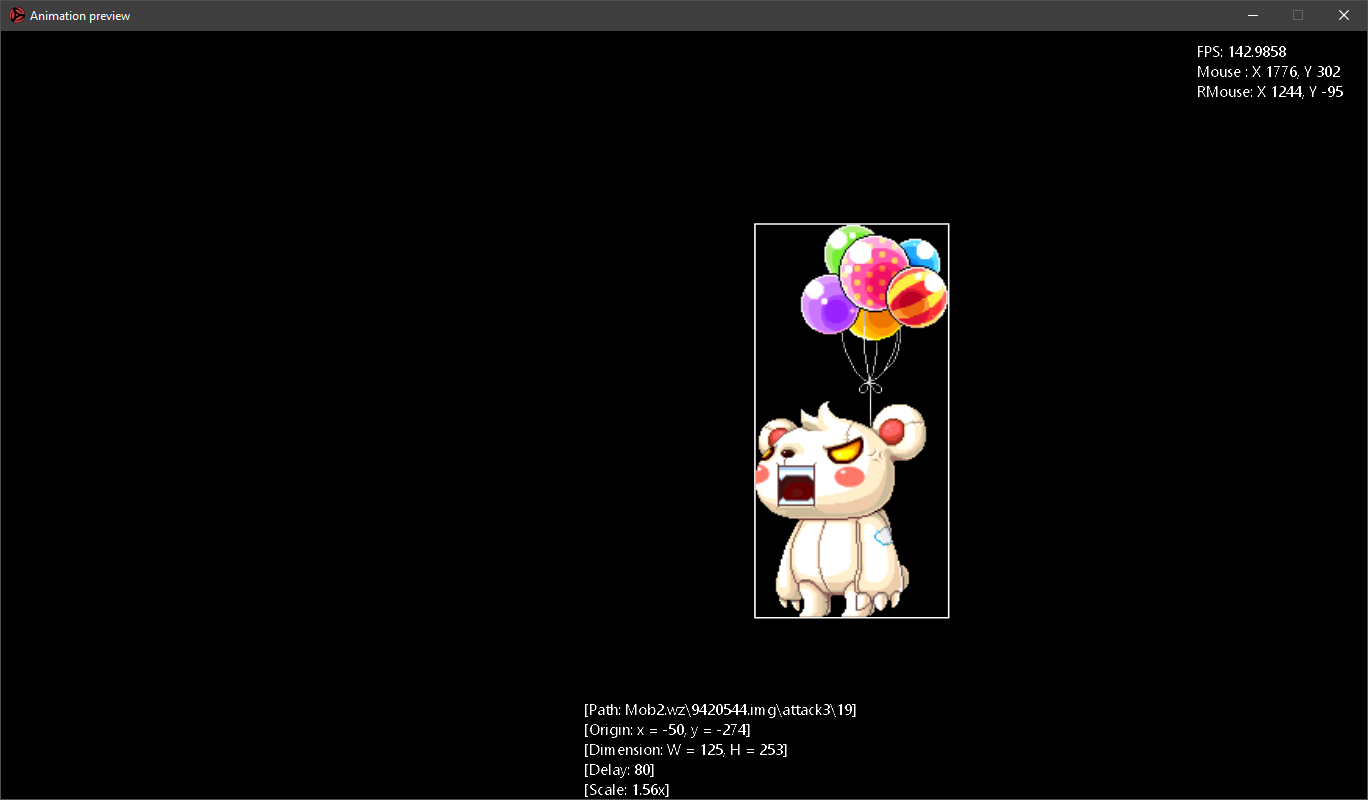Click the Animation preview app icon
Image resolution: width=1368 pixels, height=800 pixels.
[17, 15]
